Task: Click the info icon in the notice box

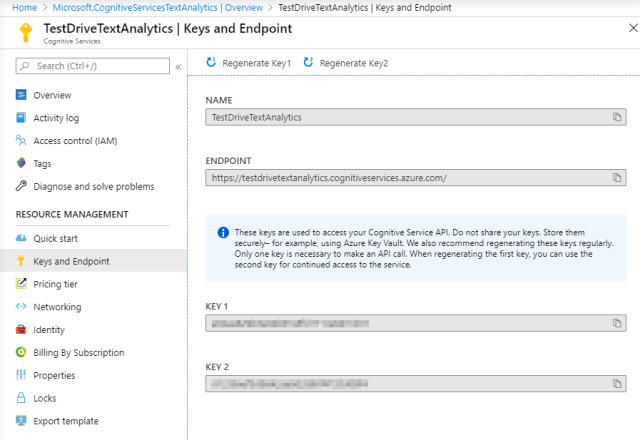Action: click(x=223, y=233)
